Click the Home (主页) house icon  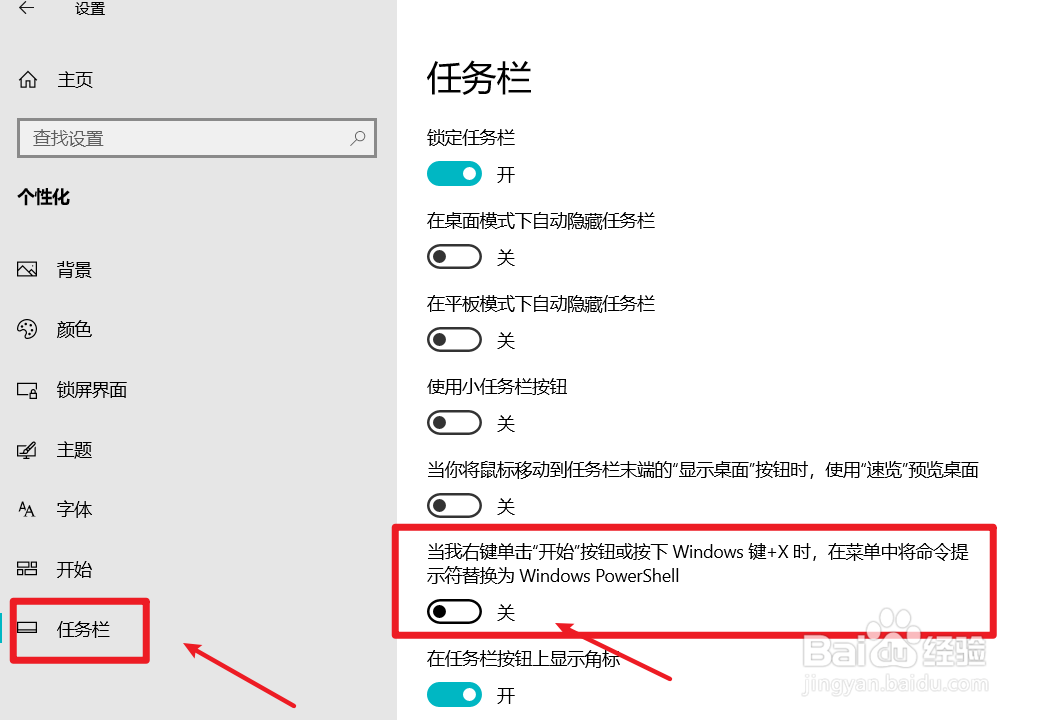tap(28, 79)
